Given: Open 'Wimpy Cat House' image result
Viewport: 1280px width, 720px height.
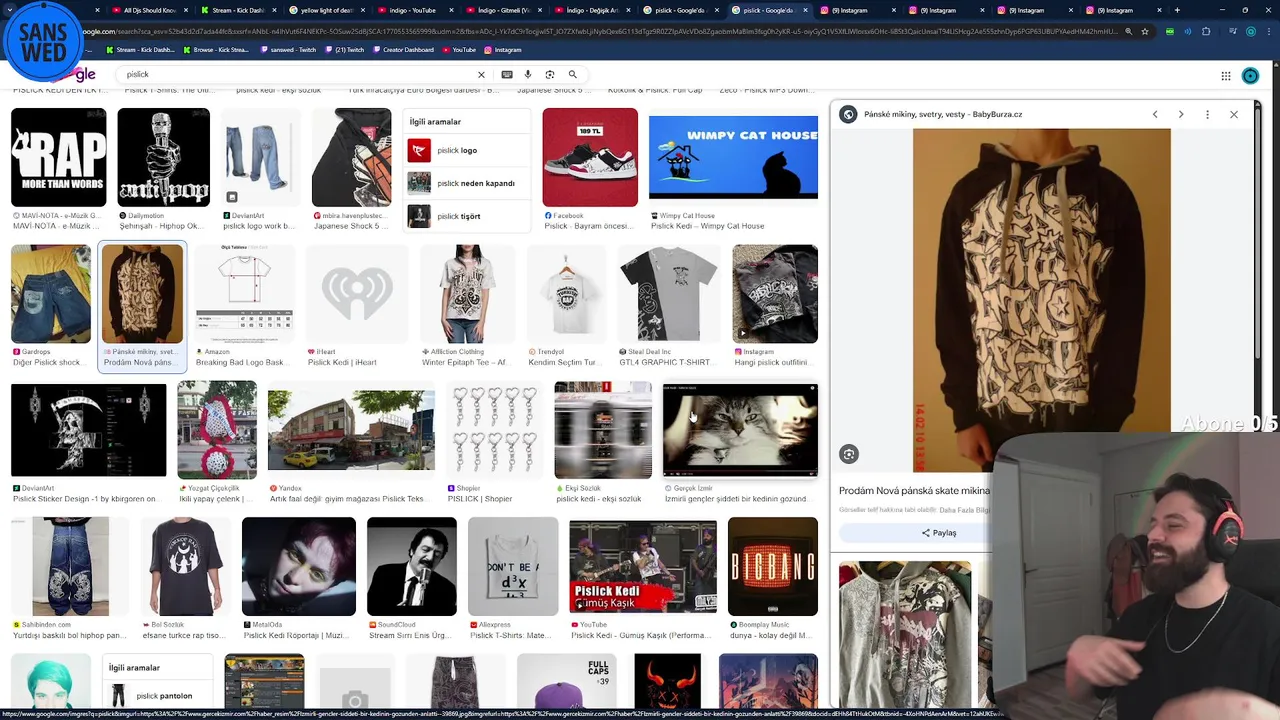Looking at the screenshot, I should point(733,157).
